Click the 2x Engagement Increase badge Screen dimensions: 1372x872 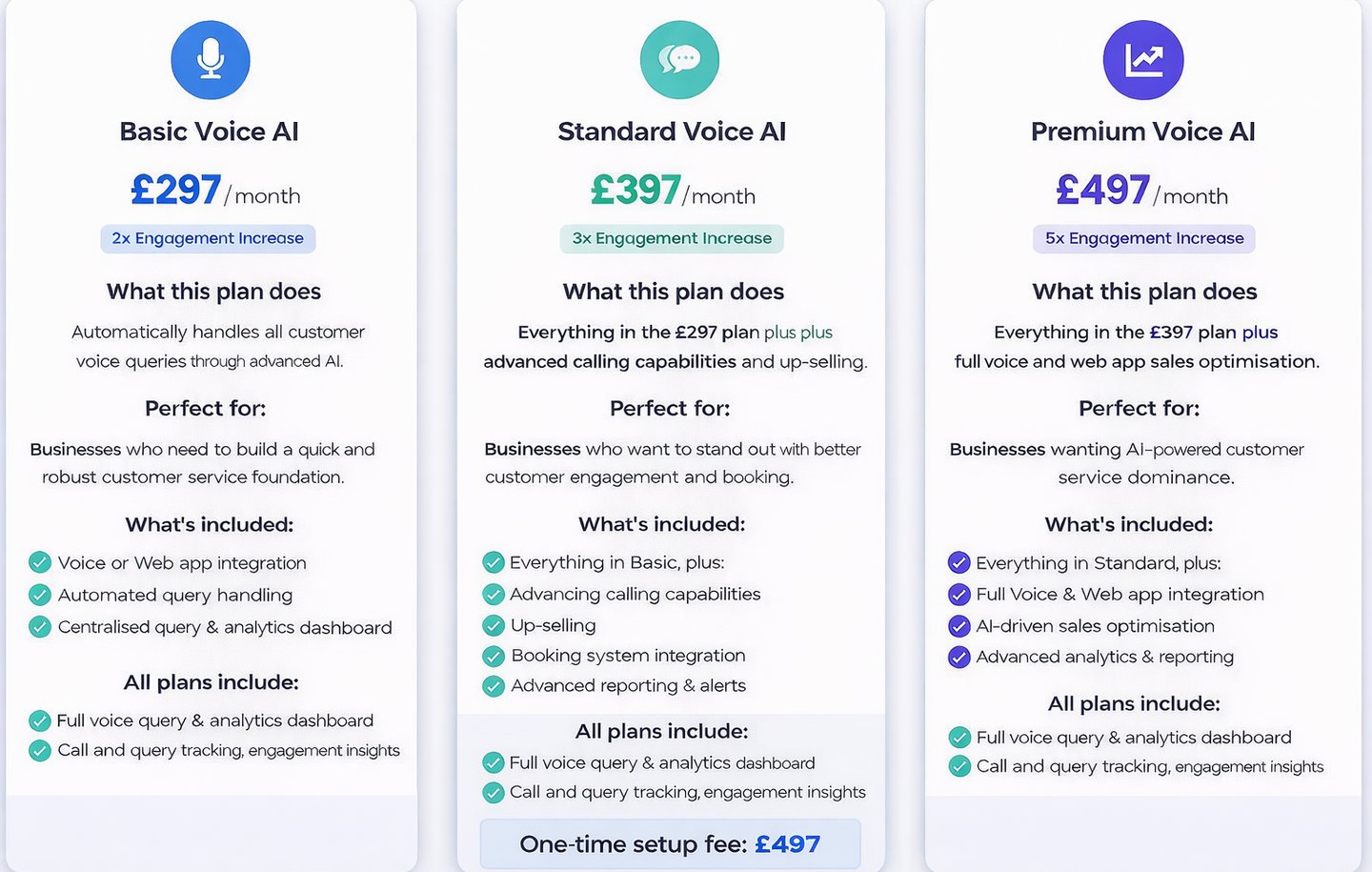[x=208, y=238]
